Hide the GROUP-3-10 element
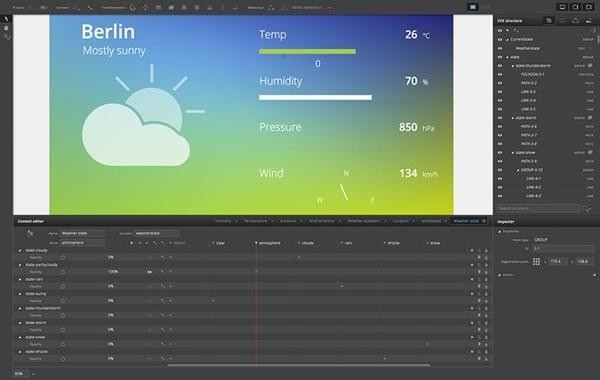The height and width of the screenshot is (380, 600). pyautogui.click(x=500, y=170)
